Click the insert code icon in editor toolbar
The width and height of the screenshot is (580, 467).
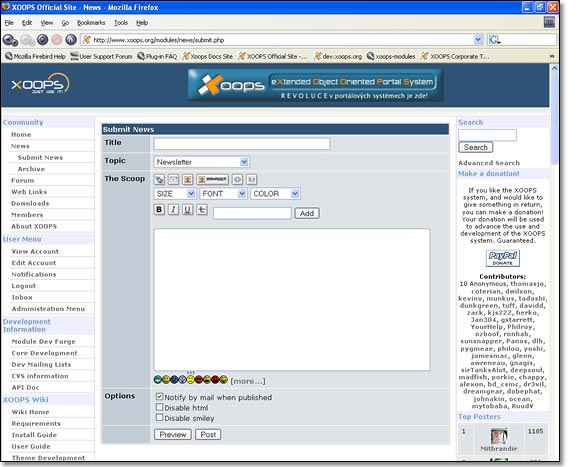click(x=237, y=180)
